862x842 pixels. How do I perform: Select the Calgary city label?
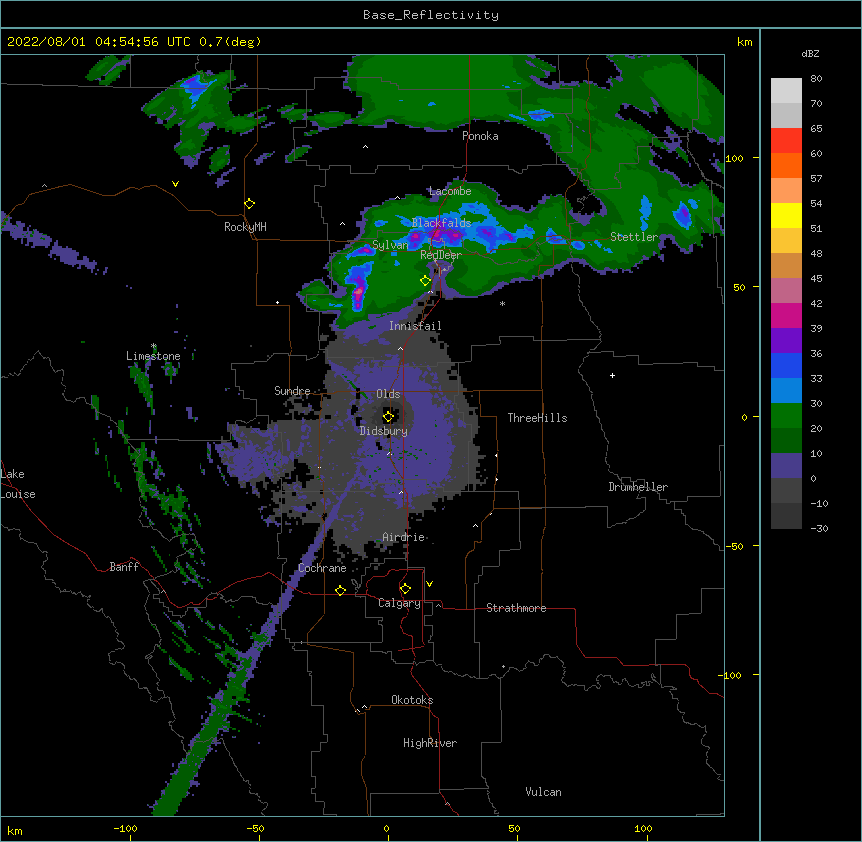(x=400, y=603)
